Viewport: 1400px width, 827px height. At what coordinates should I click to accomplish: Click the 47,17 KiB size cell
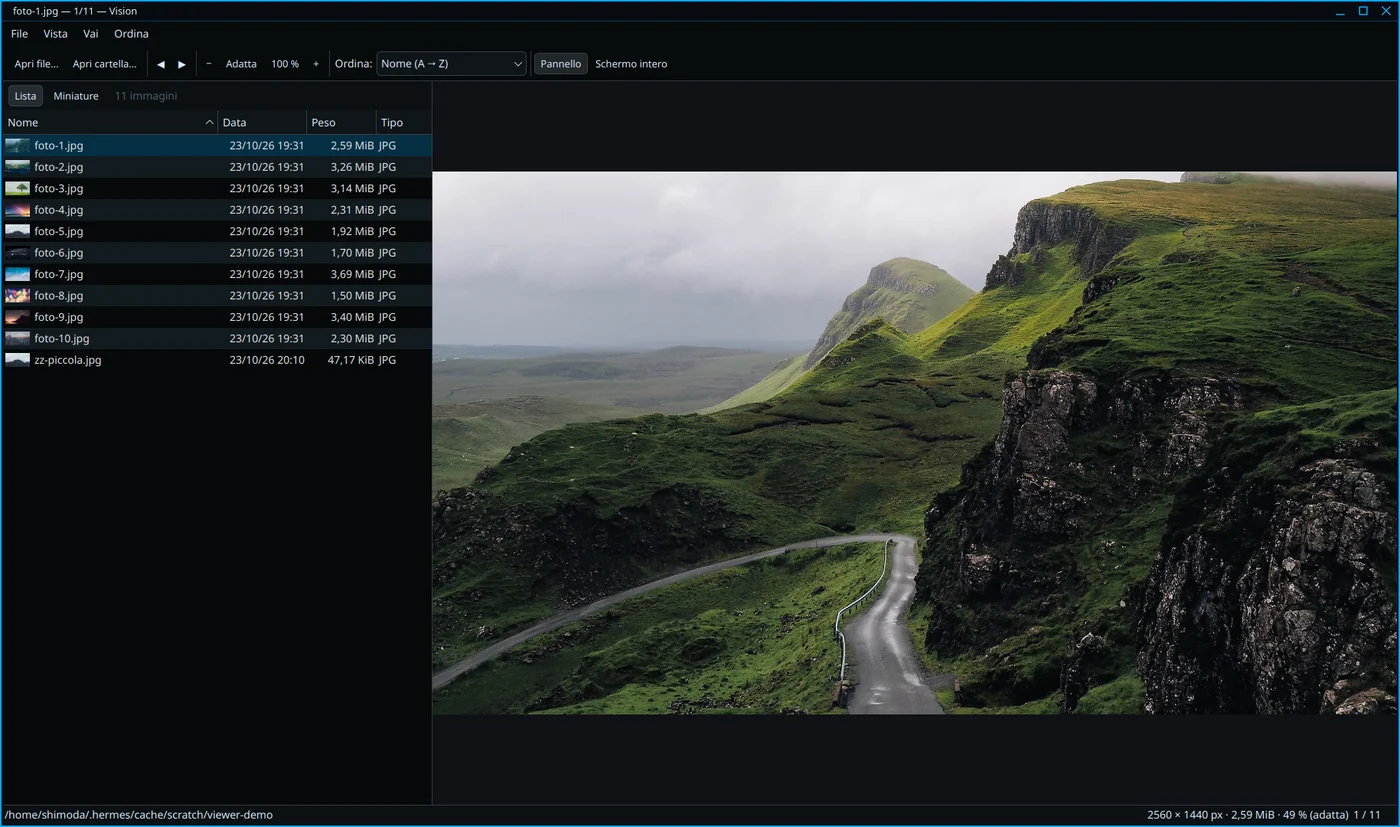click(x=351, y=360)
